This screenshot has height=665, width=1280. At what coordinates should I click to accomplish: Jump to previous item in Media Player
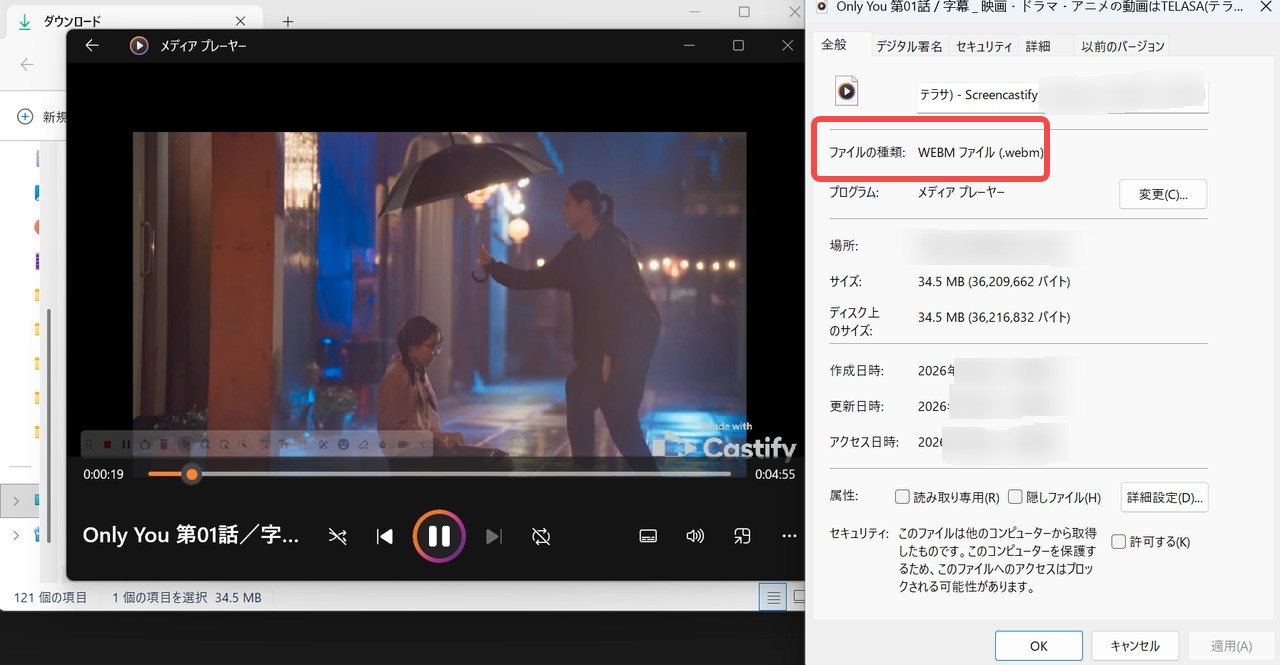(x=384, y=536)
